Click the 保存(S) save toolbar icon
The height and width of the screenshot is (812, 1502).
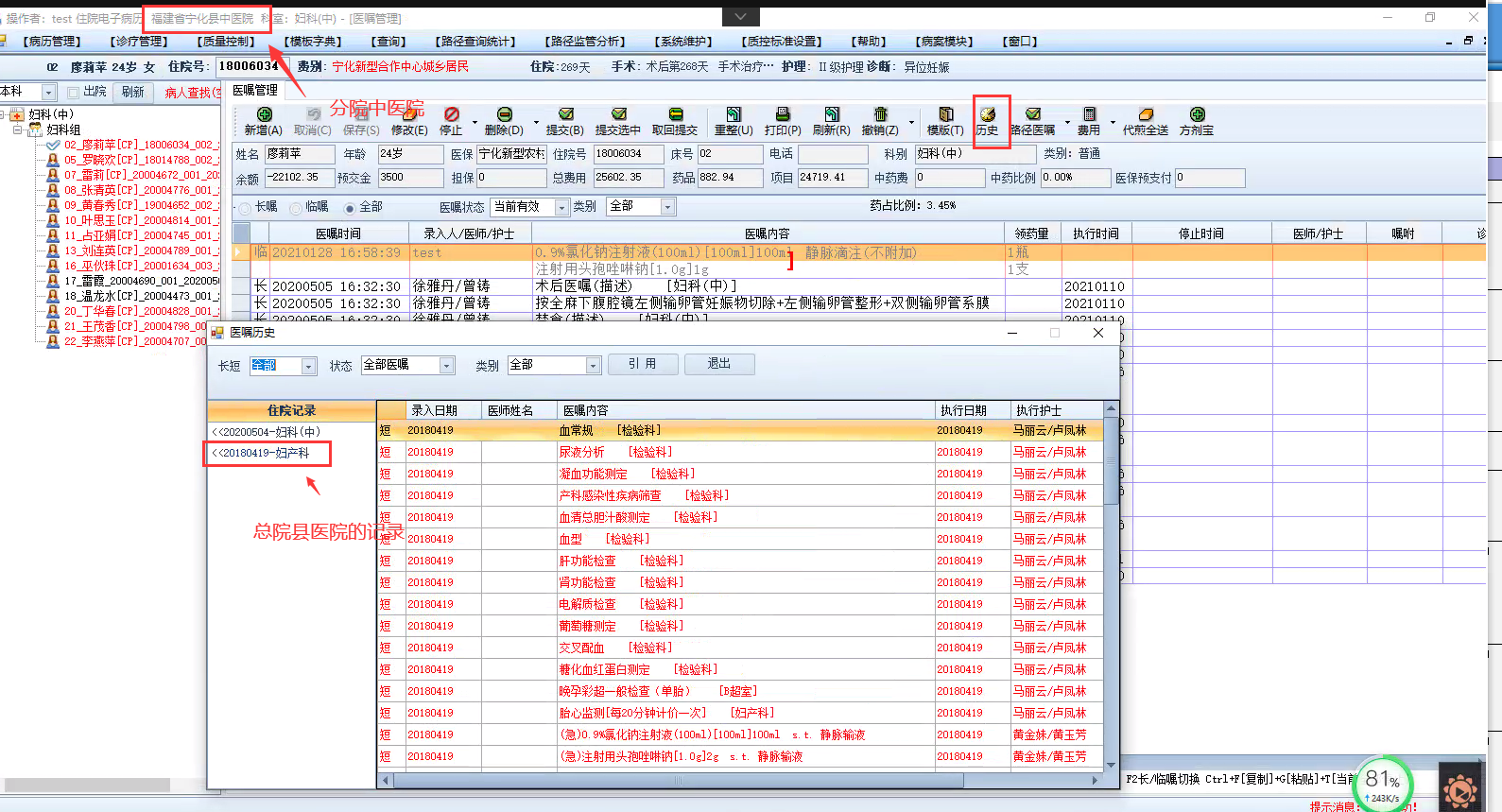pyautogui.click(x=361, y=114)
